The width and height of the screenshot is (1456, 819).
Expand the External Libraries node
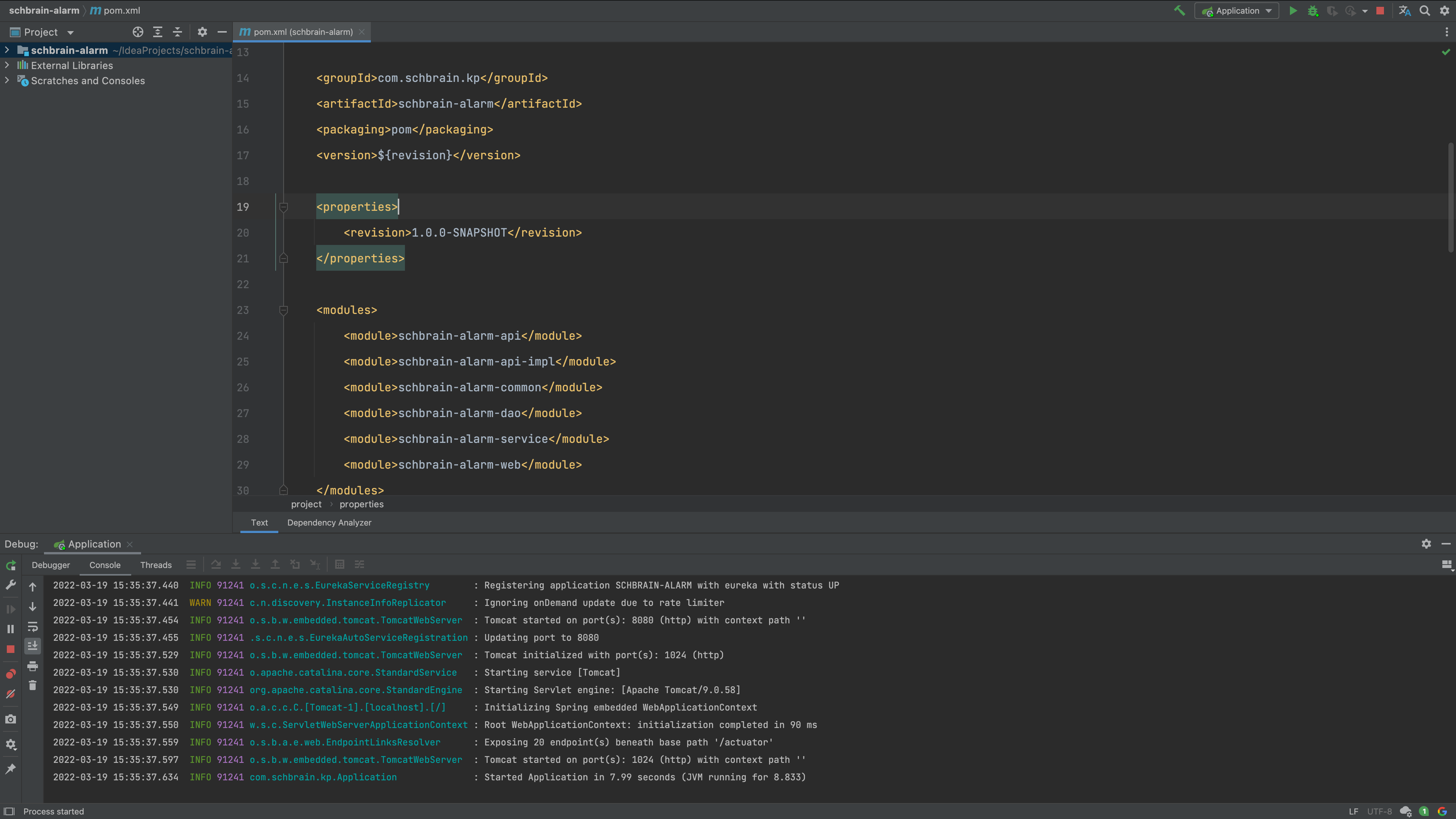coord(7,66)
